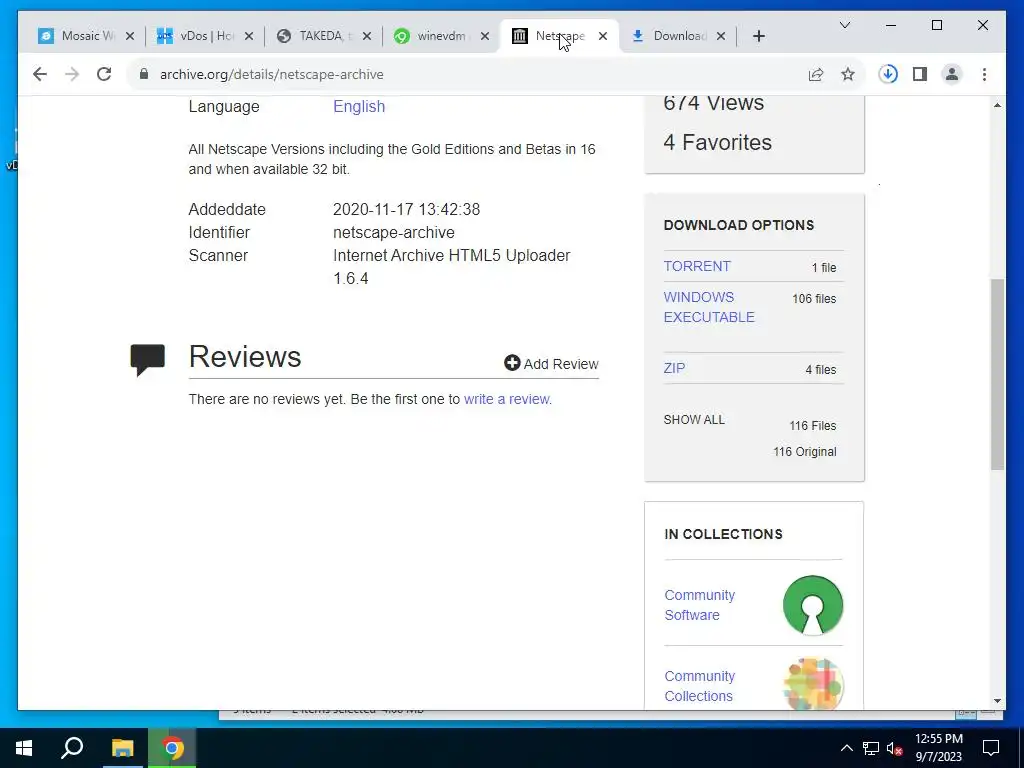
Task: Download the TORRENT file
Action: pos(697,266)
